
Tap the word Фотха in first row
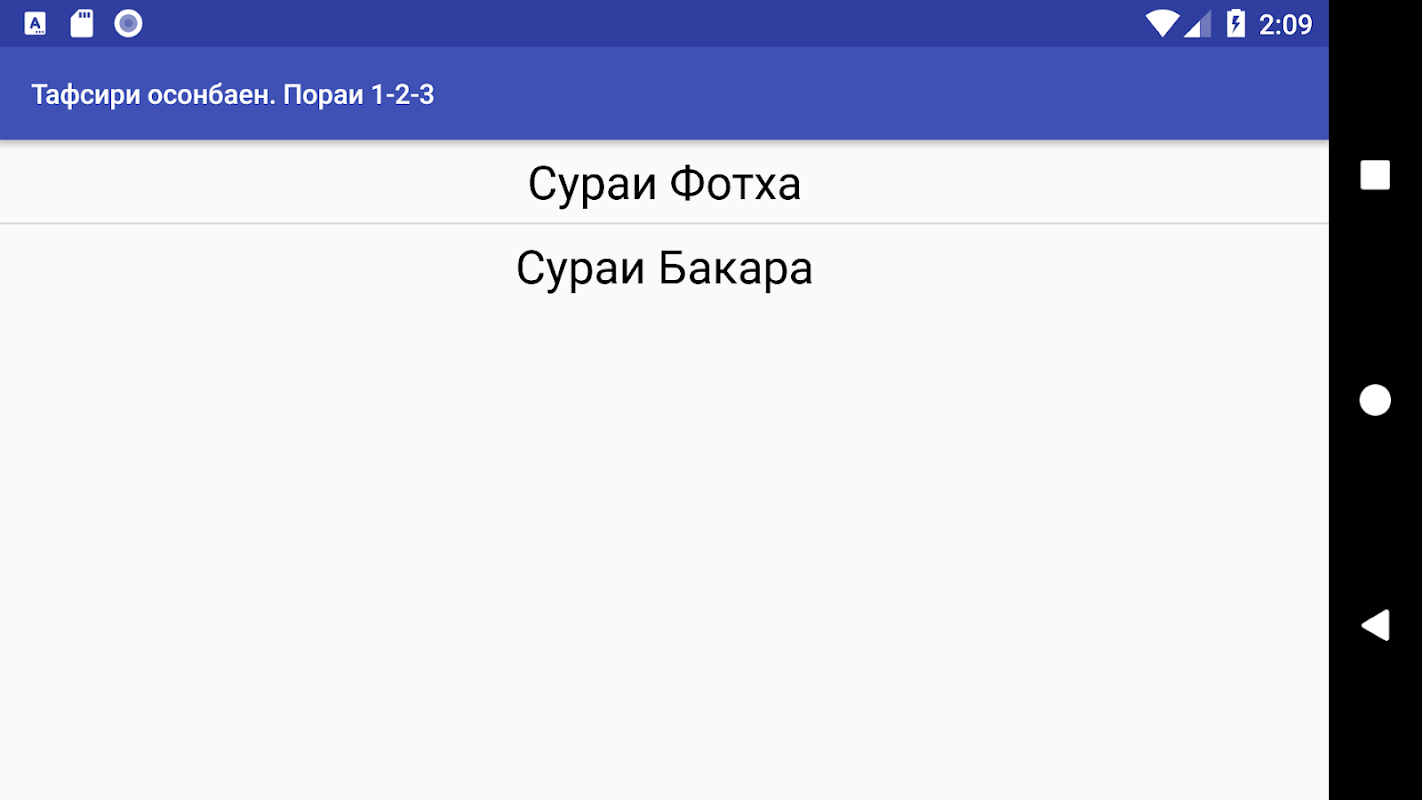pos(735,184)
